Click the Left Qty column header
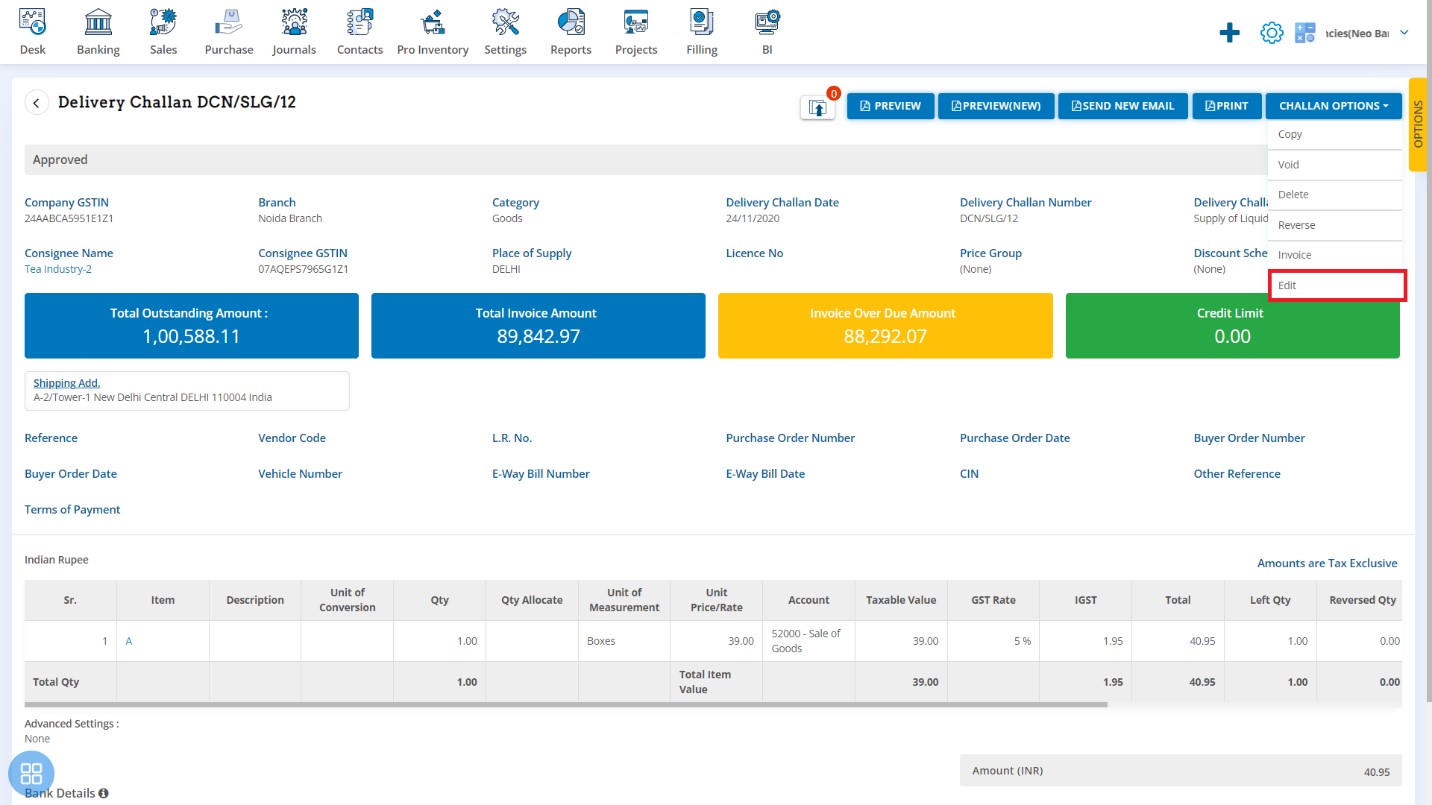Viewport: 1432px width, 805px height. [x=1270, y=600]
